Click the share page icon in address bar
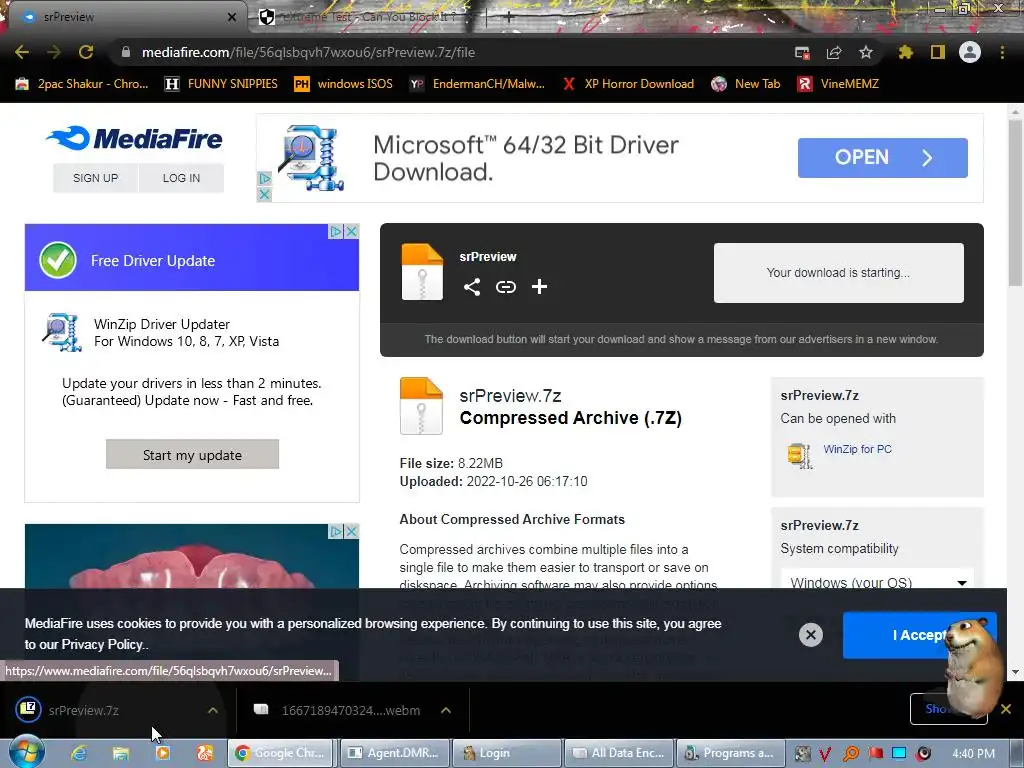 click(x=834, y=53)
